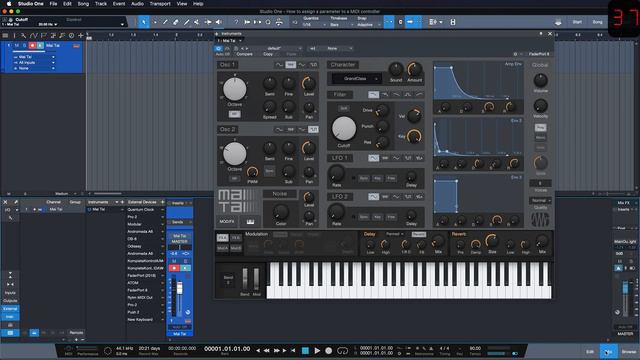Viewport: 640px width, 360px height.
Task: Select the Listen speaker tool
Action: [219, 22]
